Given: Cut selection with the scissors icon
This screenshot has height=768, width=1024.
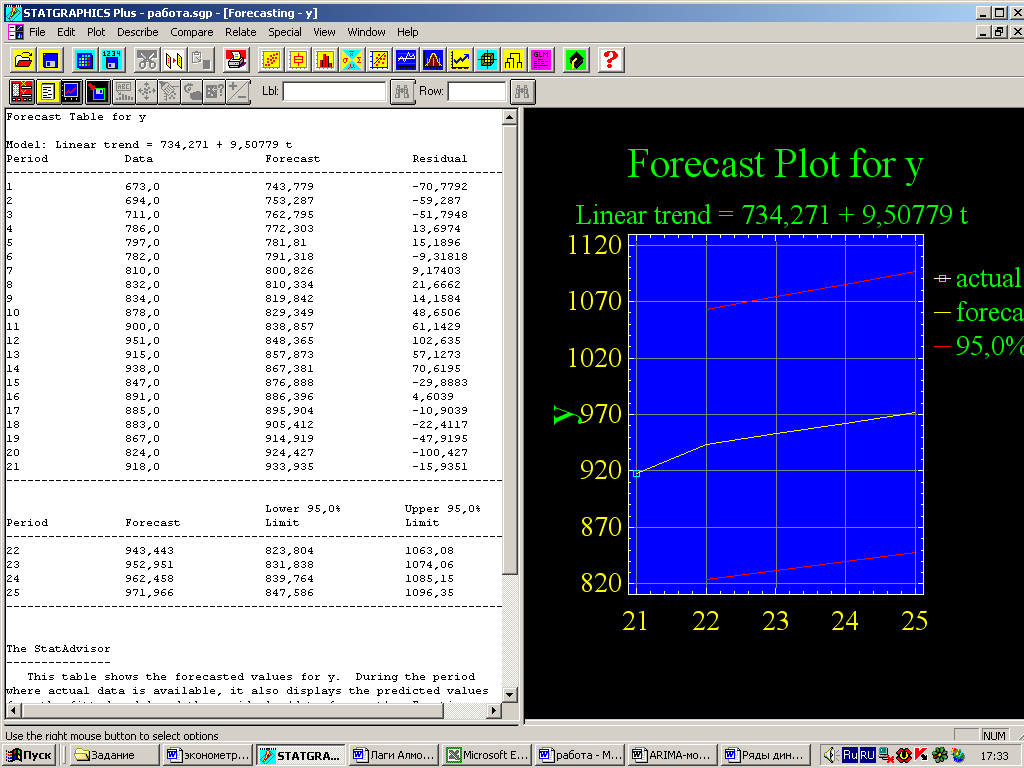Looking at the screenshot, I should 147,60.
